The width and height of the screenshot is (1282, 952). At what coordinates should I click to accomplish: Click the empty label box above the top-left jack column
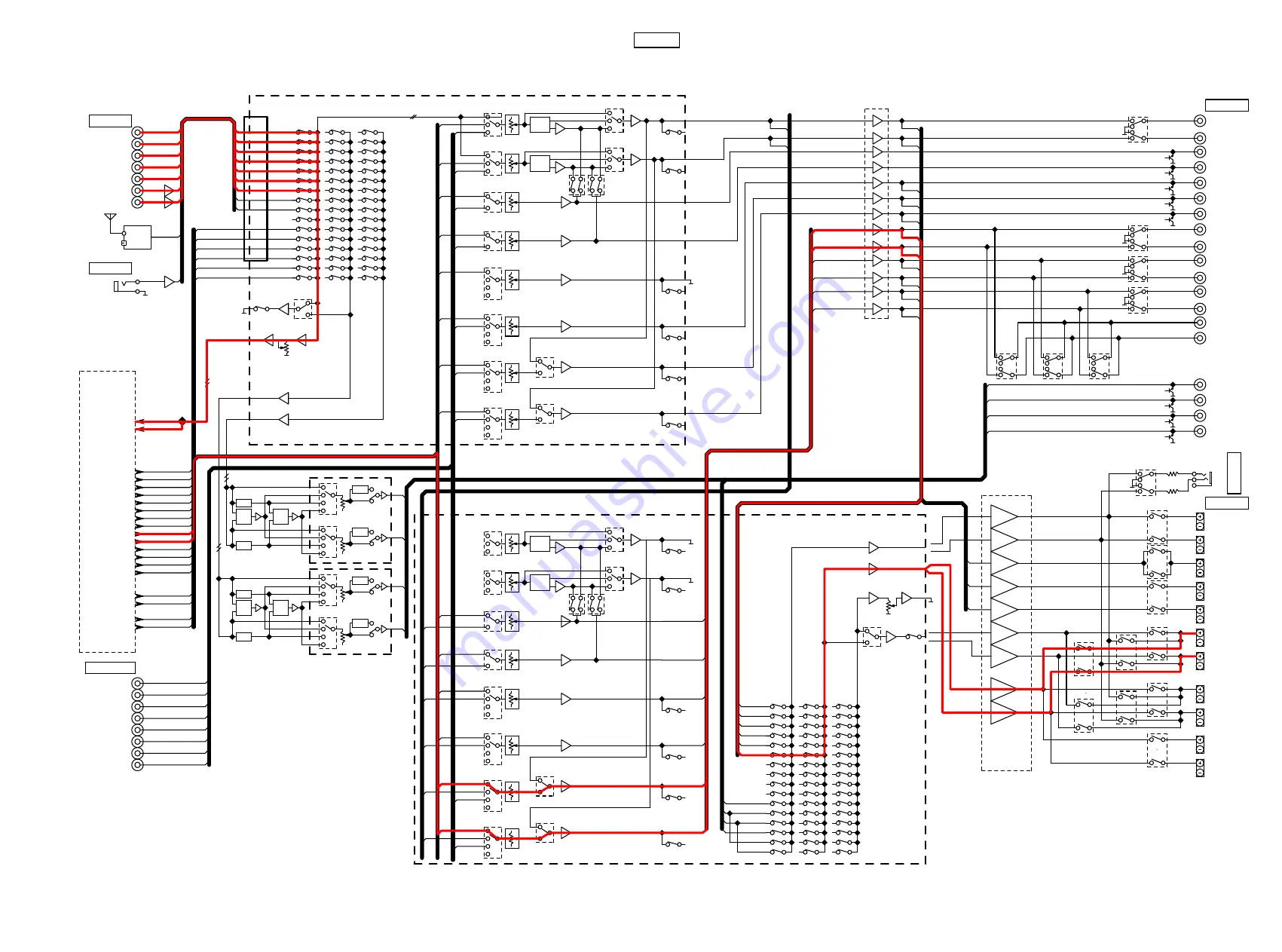click(110, 121)
